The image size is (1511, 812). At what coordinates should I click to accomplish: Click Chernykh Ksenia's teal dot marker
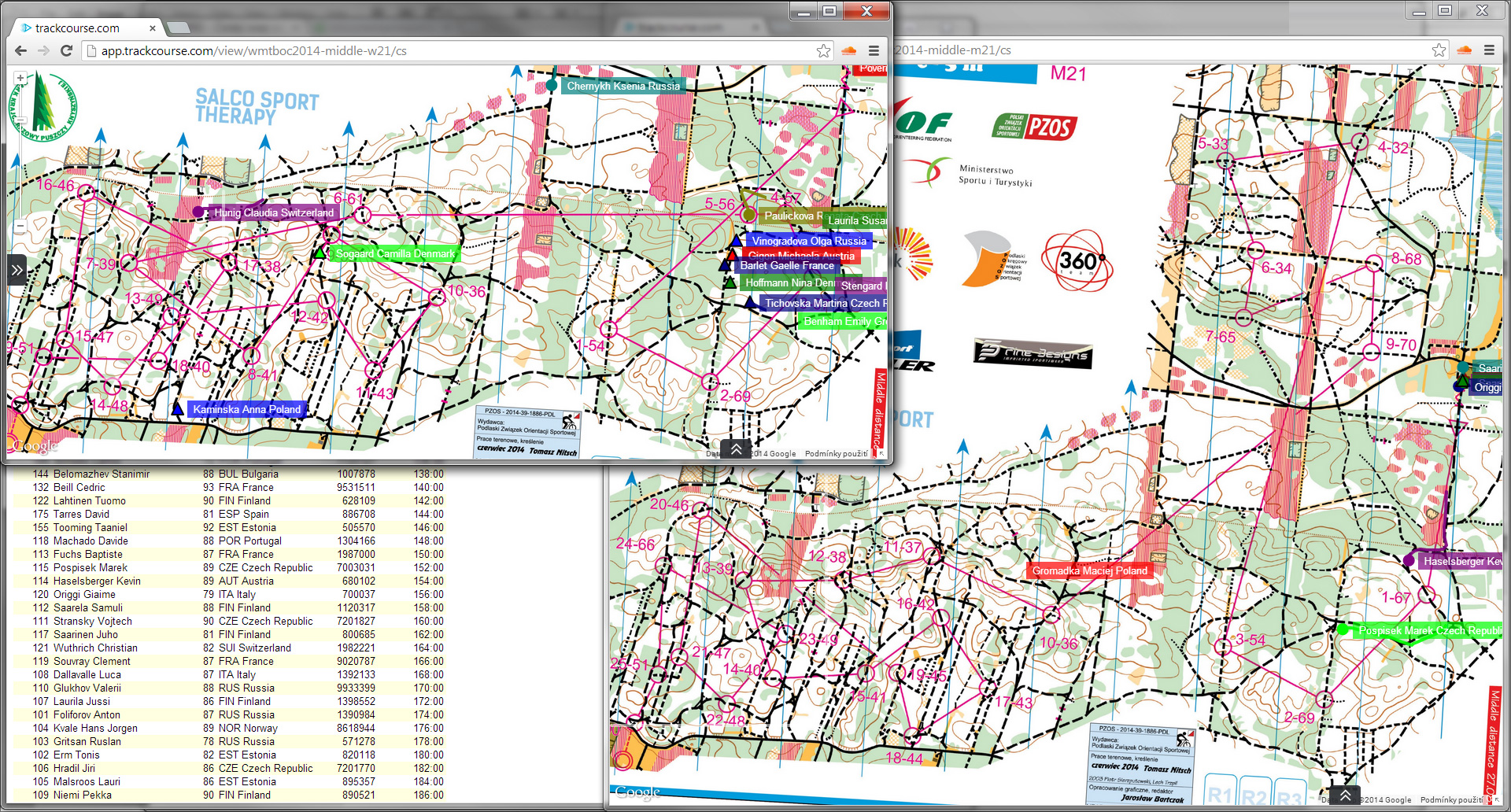[x=552, y=85]
